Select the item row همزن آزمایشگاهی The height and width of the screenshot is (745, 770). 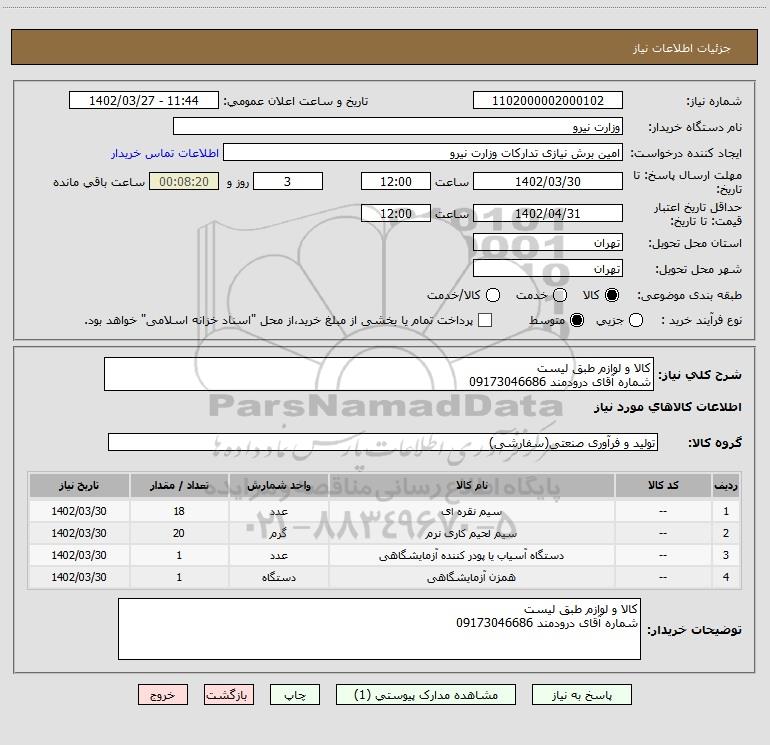[x=385, y=577]
